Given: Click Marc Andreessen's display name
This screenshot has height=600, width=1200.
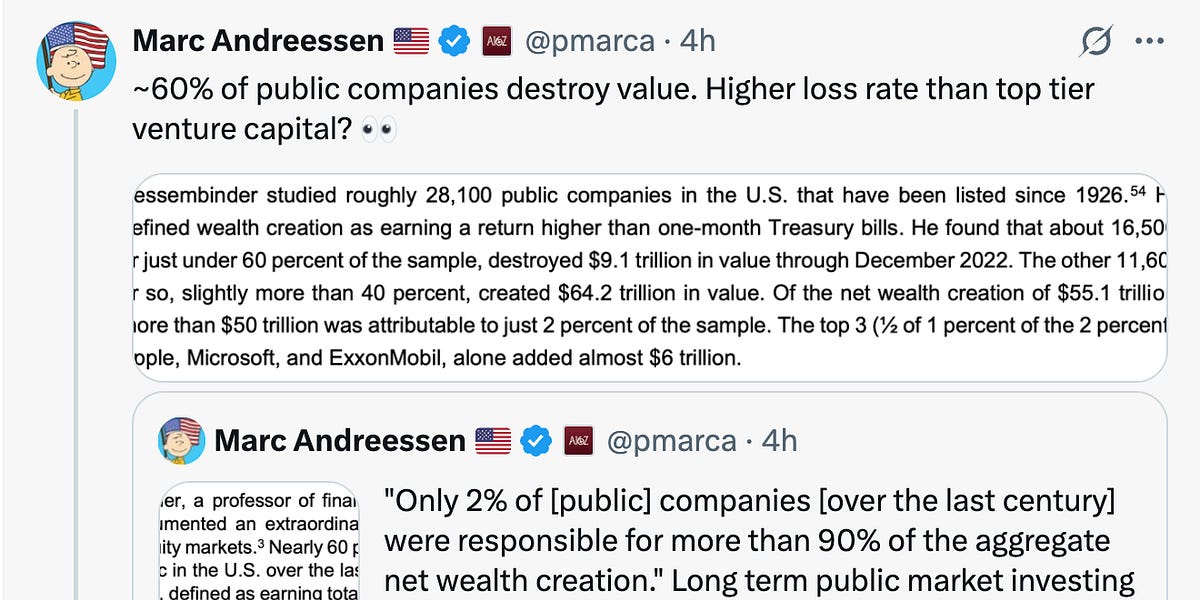Looking at the screenshot, I should click(x=256, y=40).
